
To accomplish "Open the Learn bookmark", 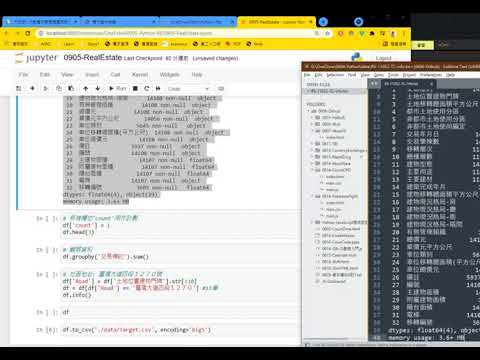I will pyautogui.click(x=66, y=44).
